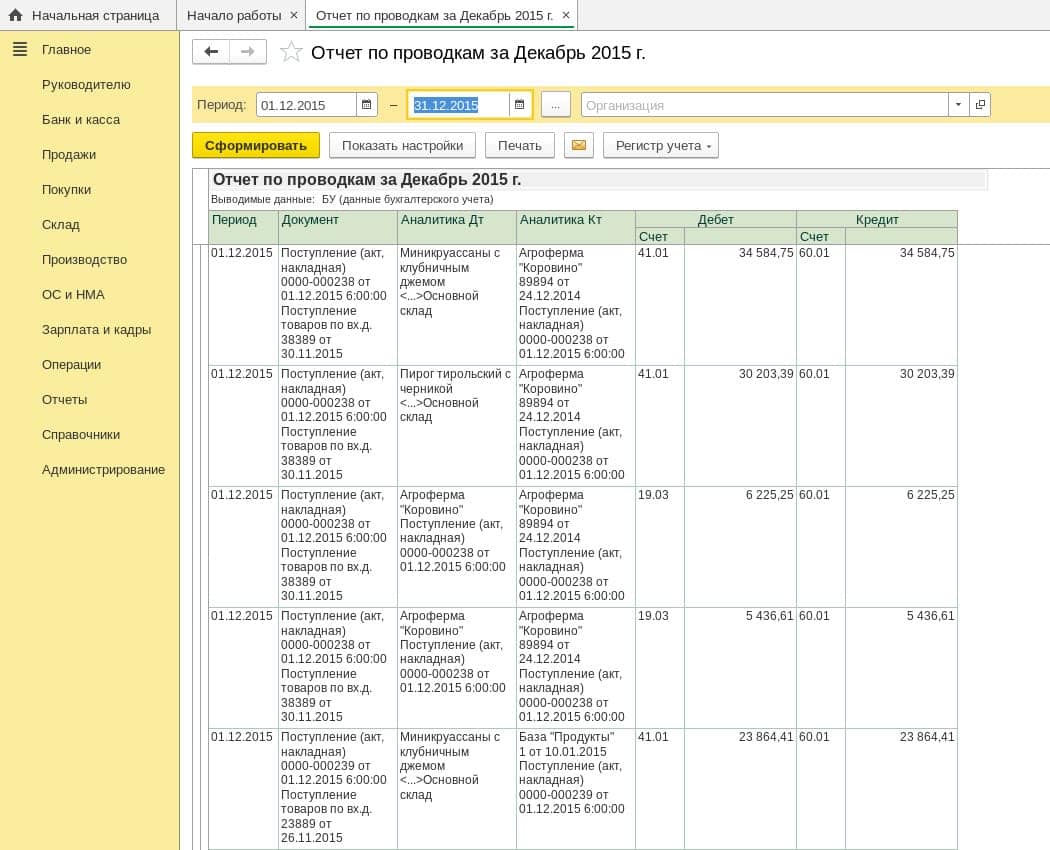This screenshot has width=1050, height=850.
Task: Open the ОС и НМА section
Action: (x=73, y=294)
